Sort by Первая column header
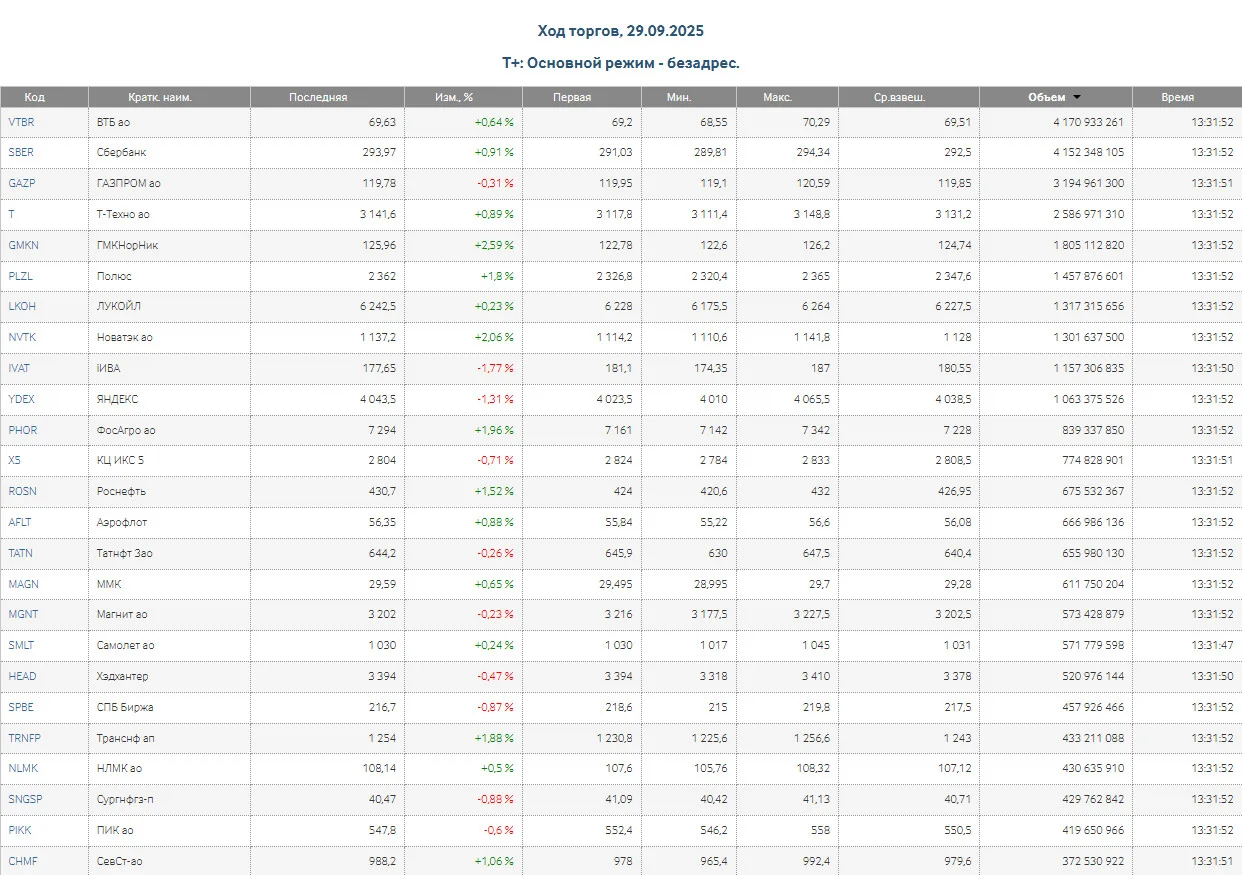Screen dimensions: 1242x875 pos(572,97)
